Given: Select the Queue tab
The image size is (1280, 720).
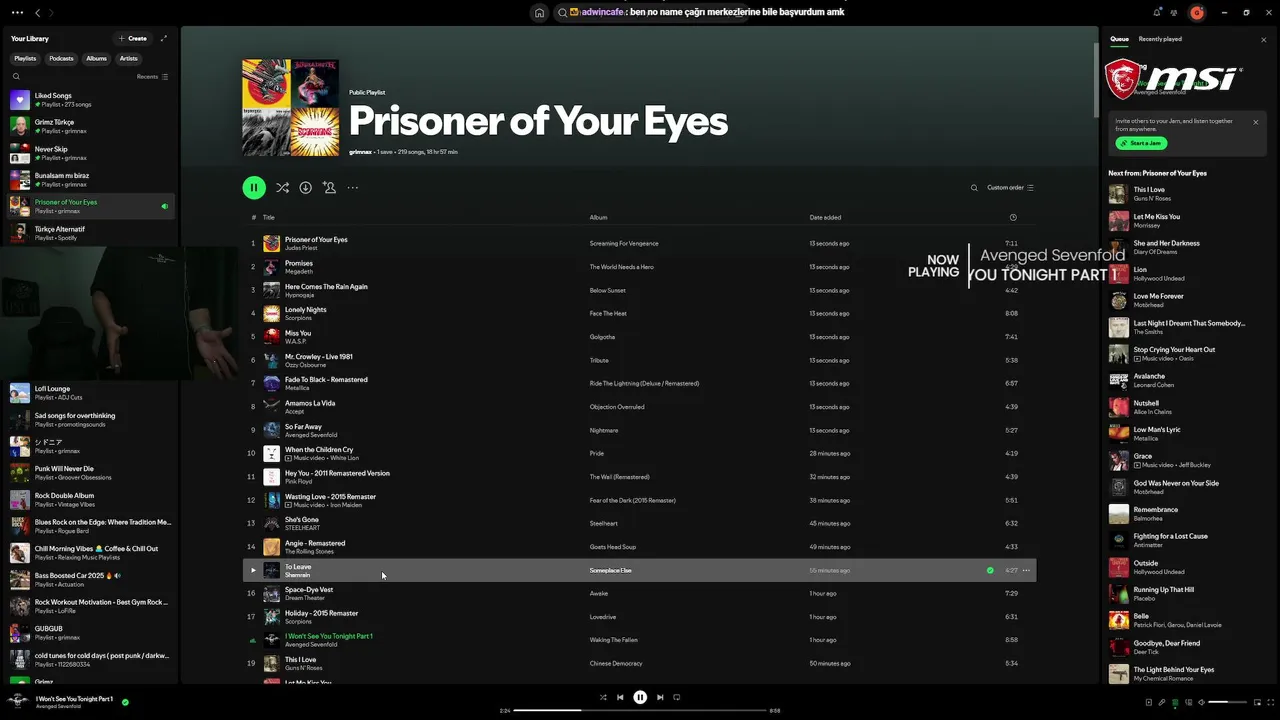Looking at the screenshot, I should click(x=1119, y=39).
